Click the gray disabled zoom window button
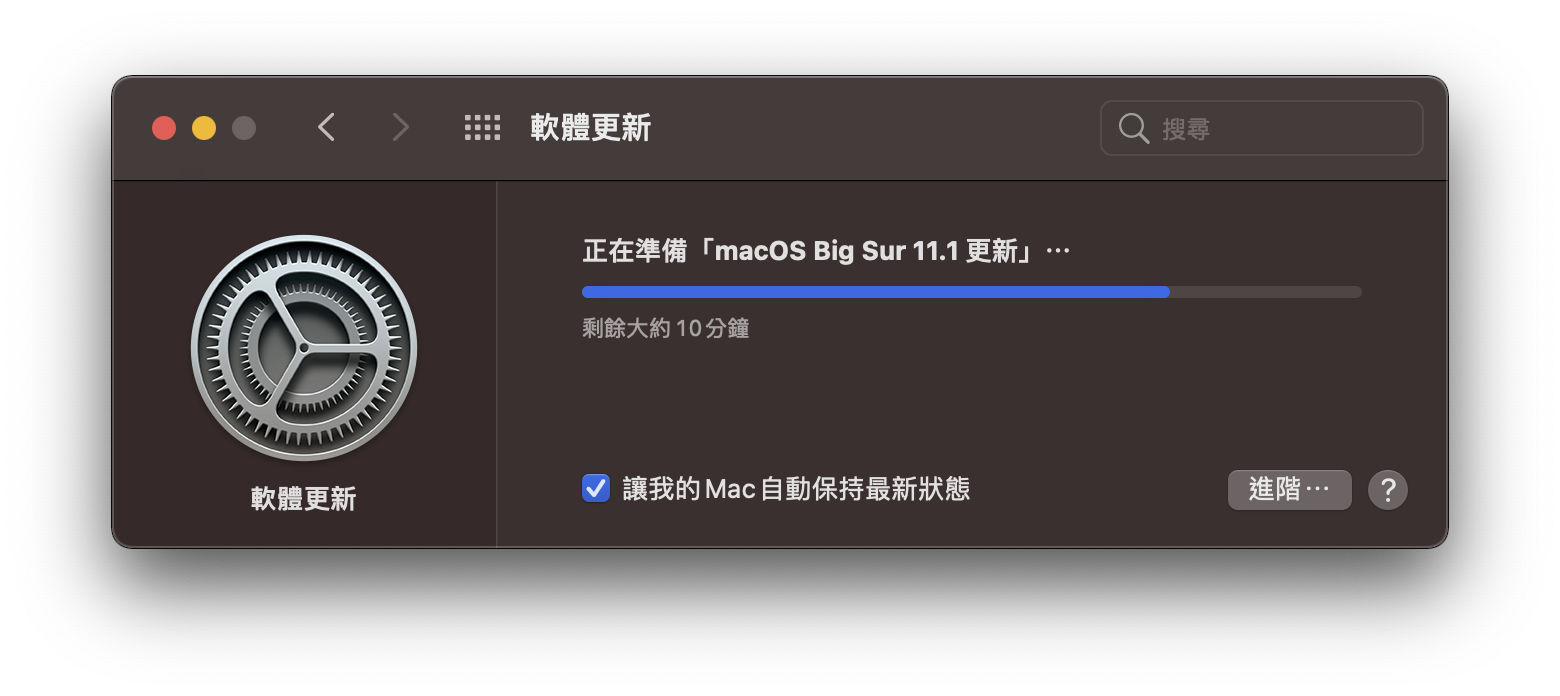1560x696 pixels. click(244, 128)
